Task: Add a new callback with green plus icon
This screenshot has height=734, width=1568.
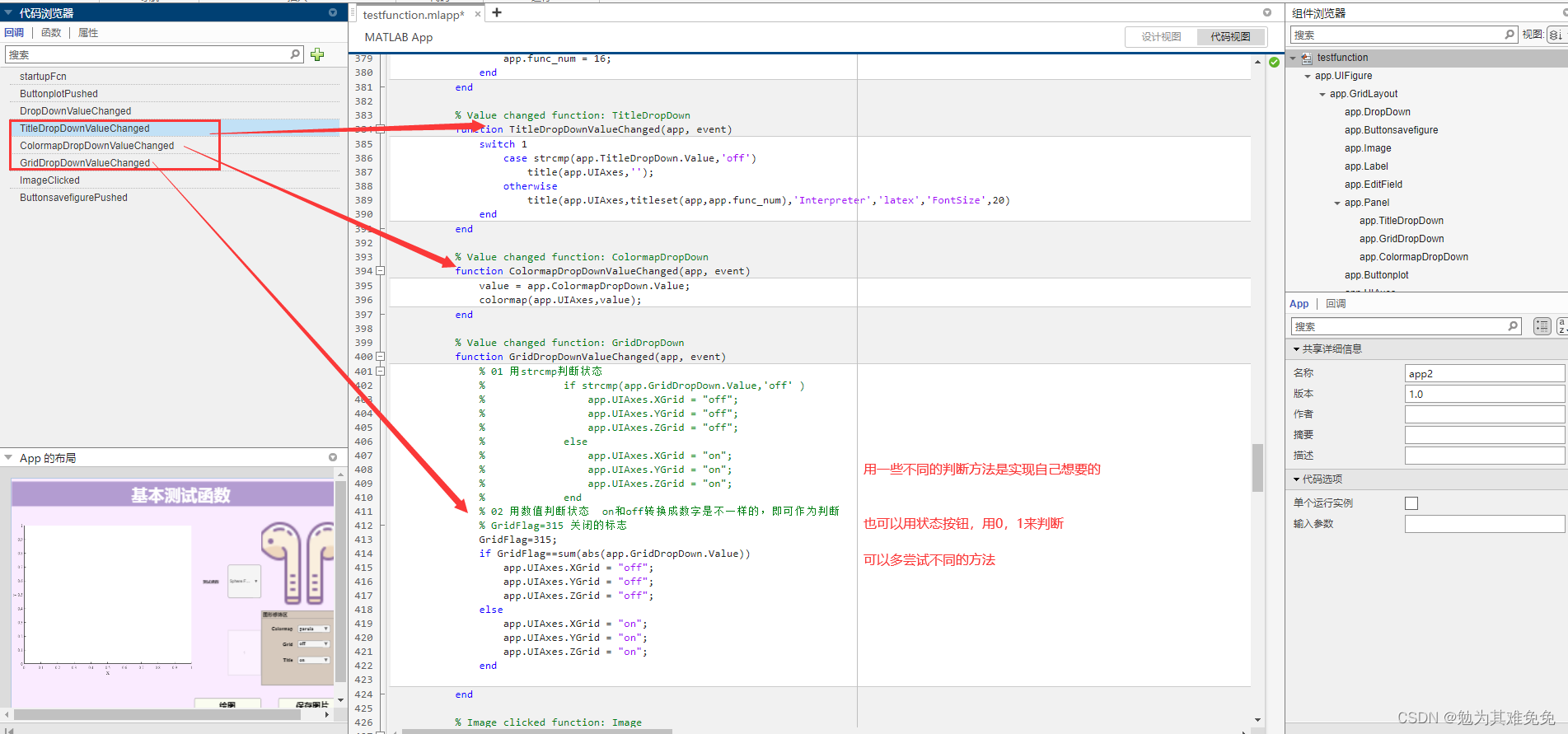Action: tap(317, 54)
